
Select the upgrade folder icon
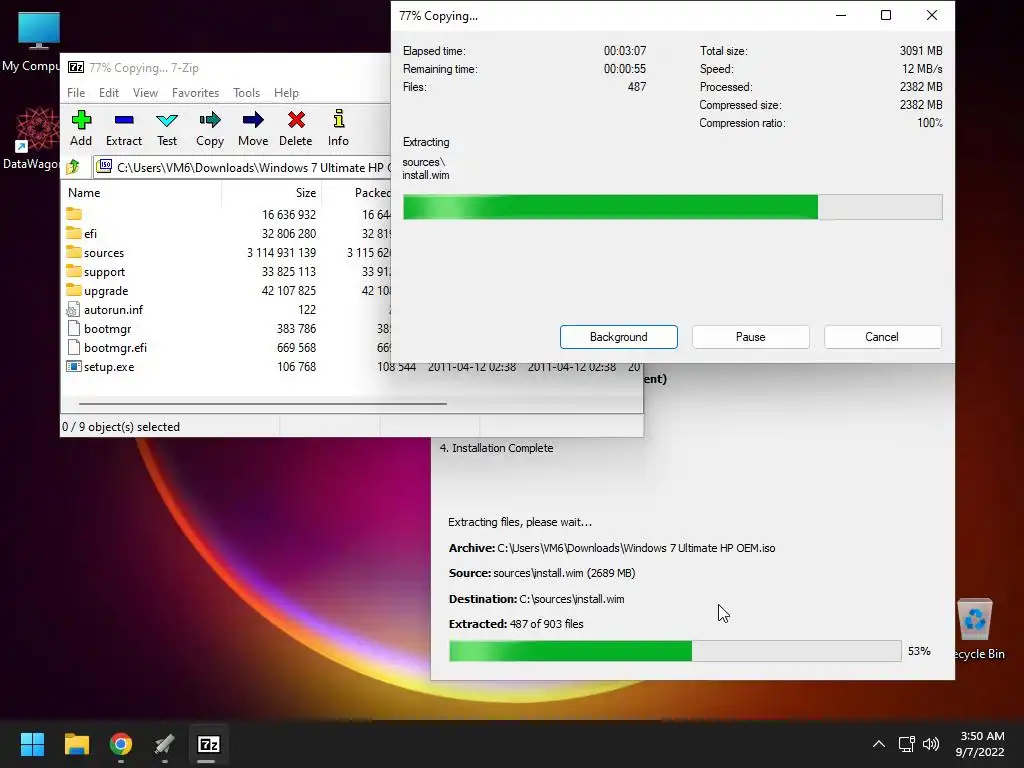click(x=74, y=290)
